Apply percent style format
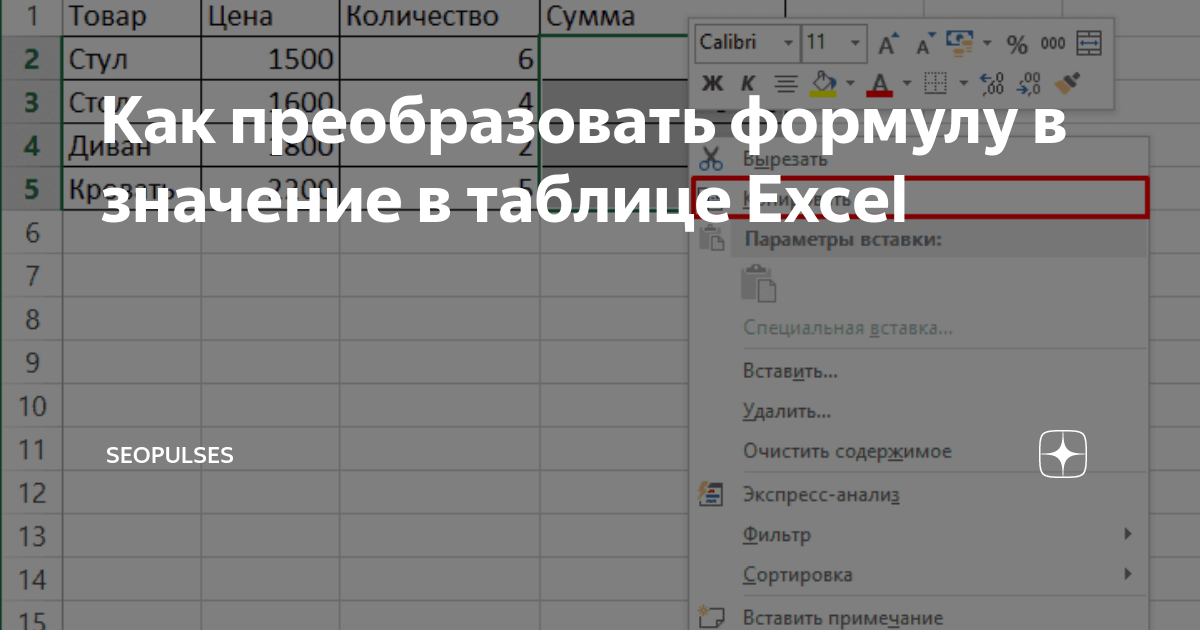The width and height of the screenshot is (1200, 630). click(x=1017, y=44)
